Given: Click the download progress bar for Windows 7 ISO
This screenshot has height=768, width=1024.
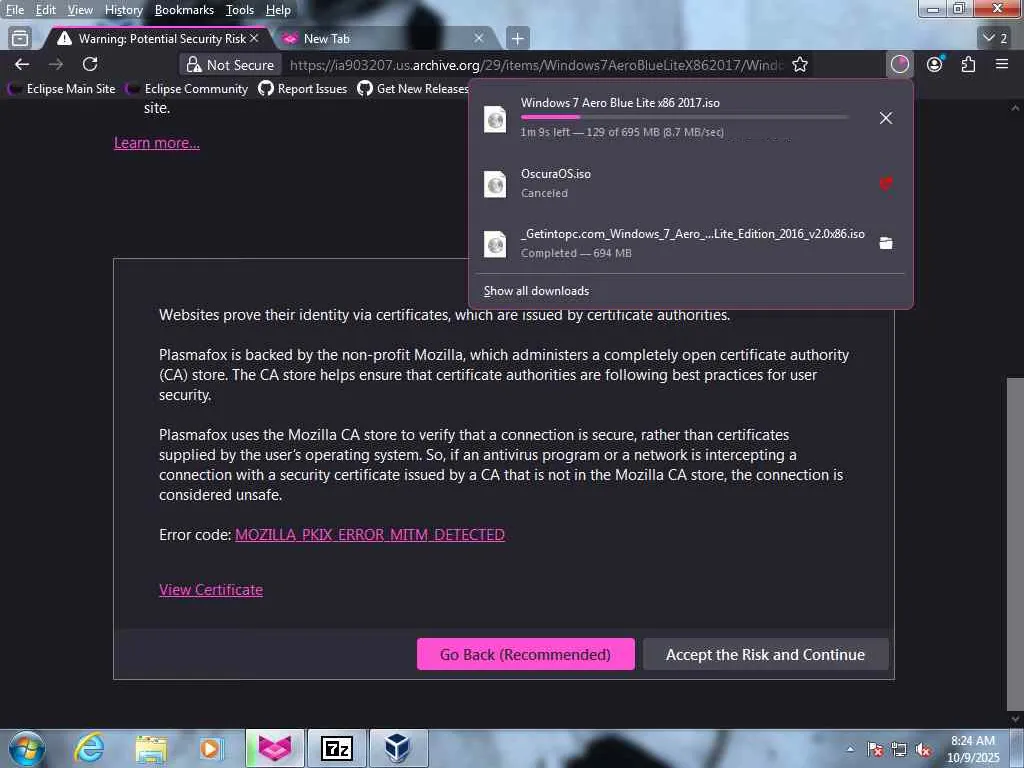Looking at the screenshot, I should [x=684, y=117].
